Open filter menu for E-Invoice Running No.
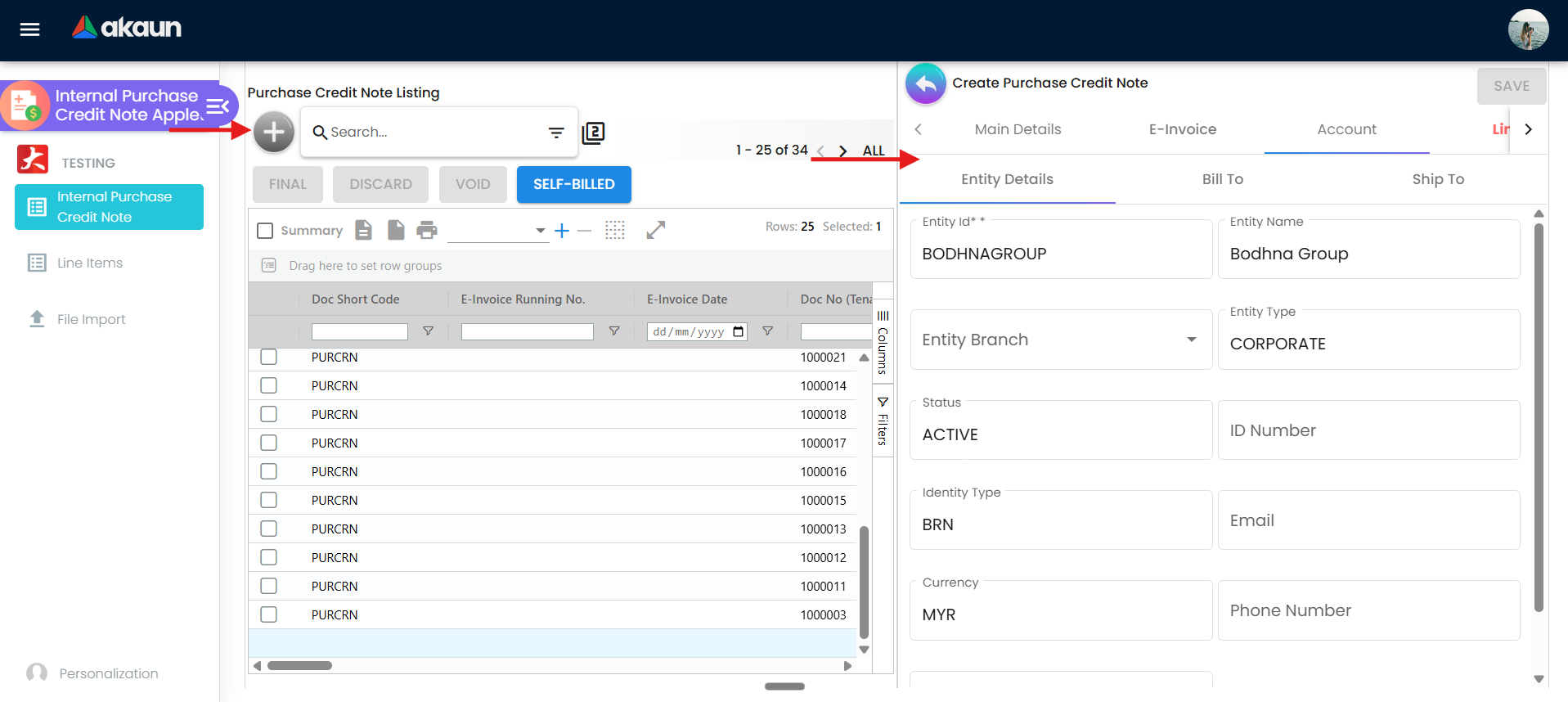 [614, 331]
